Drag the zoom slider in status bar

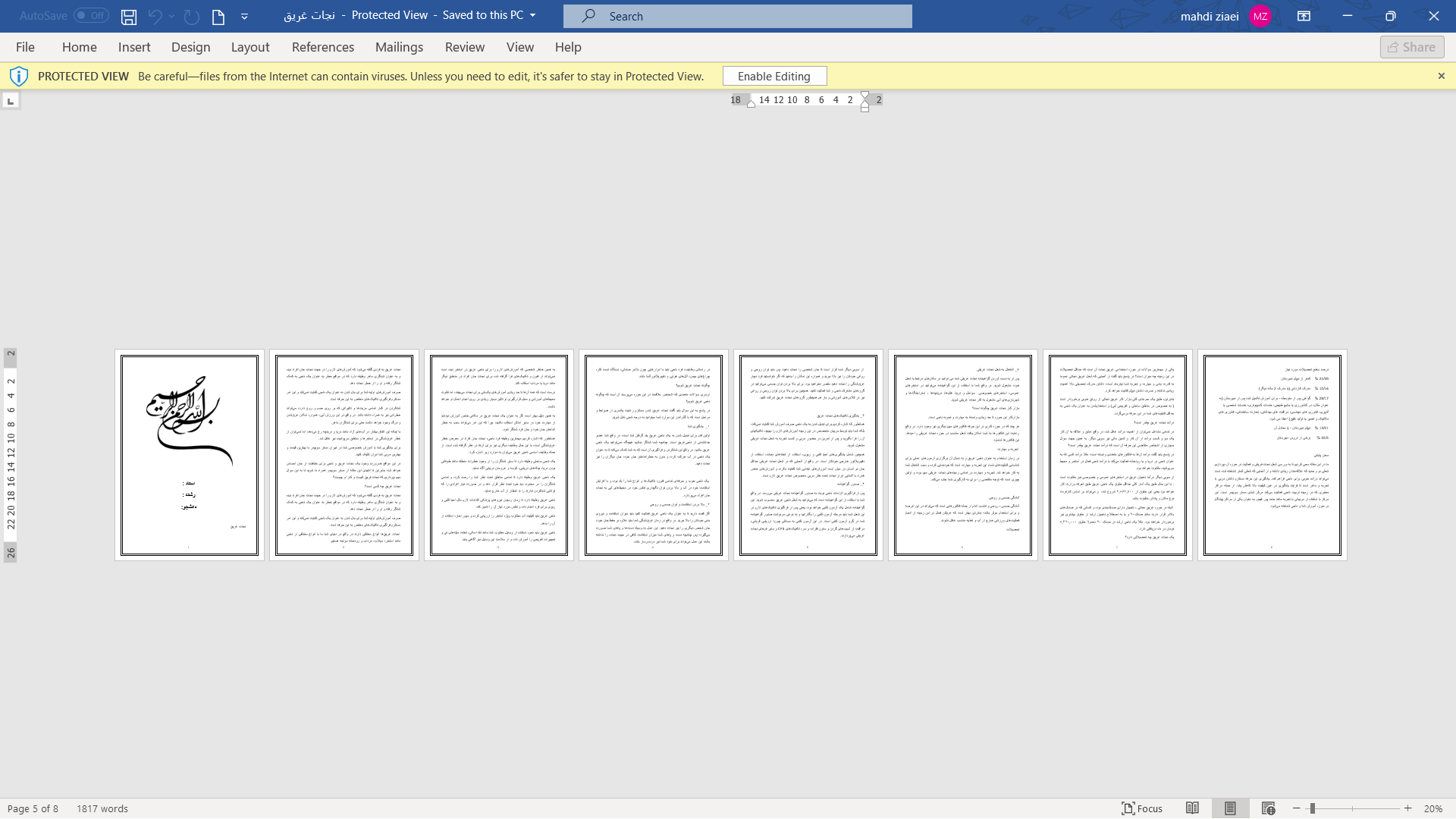pos(1312,808)
